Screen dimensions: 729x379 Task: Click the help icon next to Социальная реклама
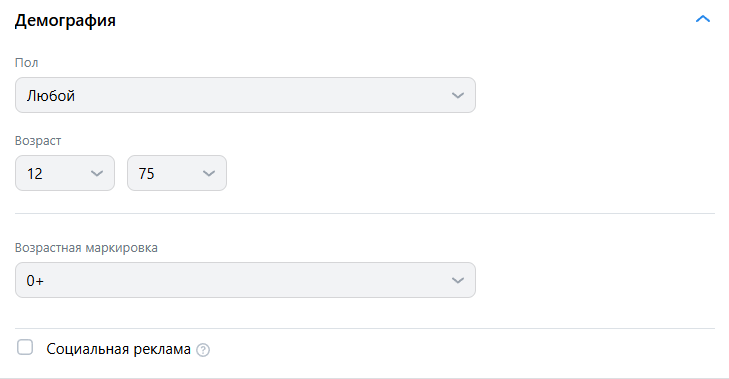203,350
